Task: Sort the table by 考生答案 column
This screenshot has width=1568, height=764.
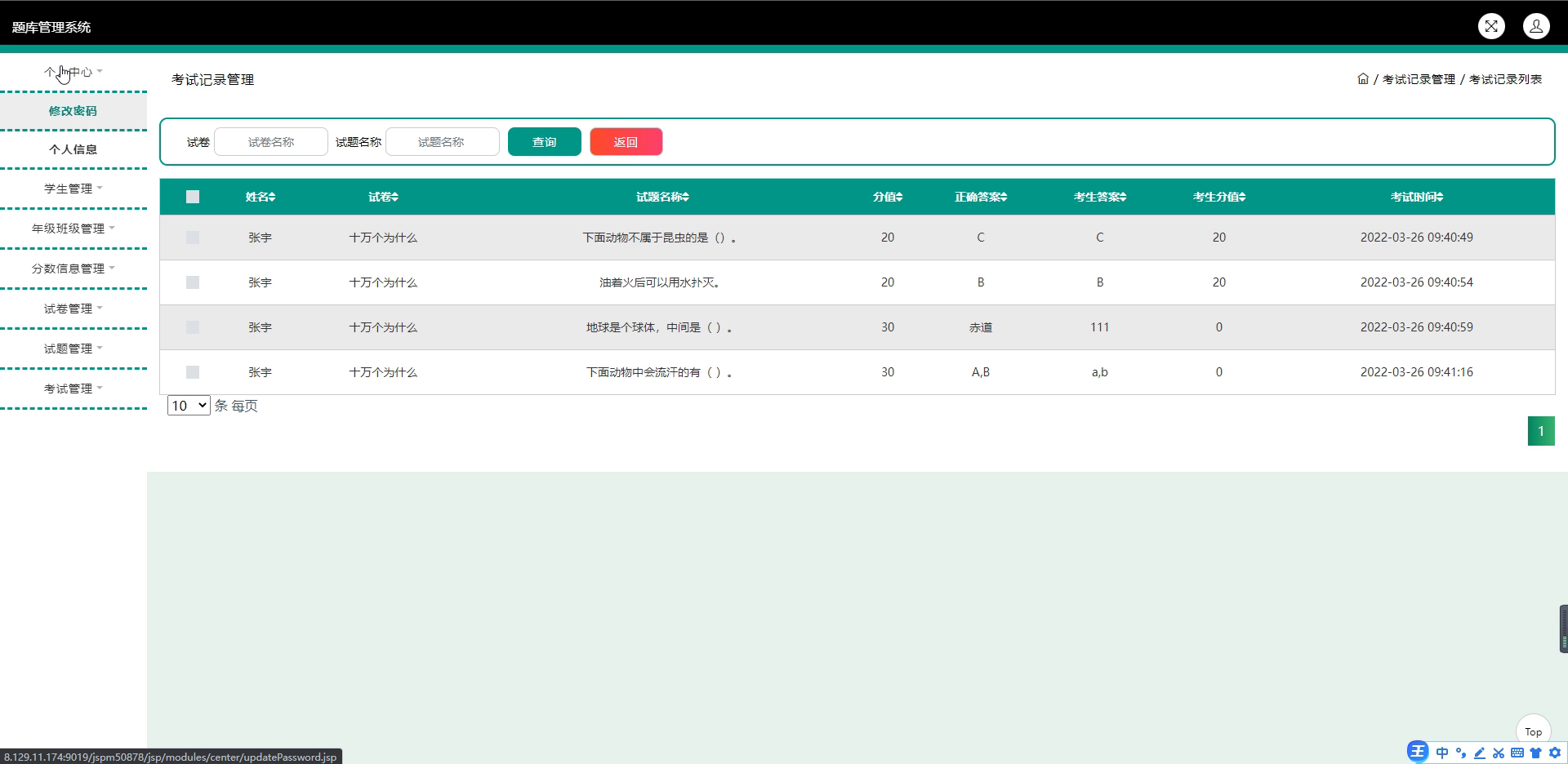Action: pos(1100,197)
